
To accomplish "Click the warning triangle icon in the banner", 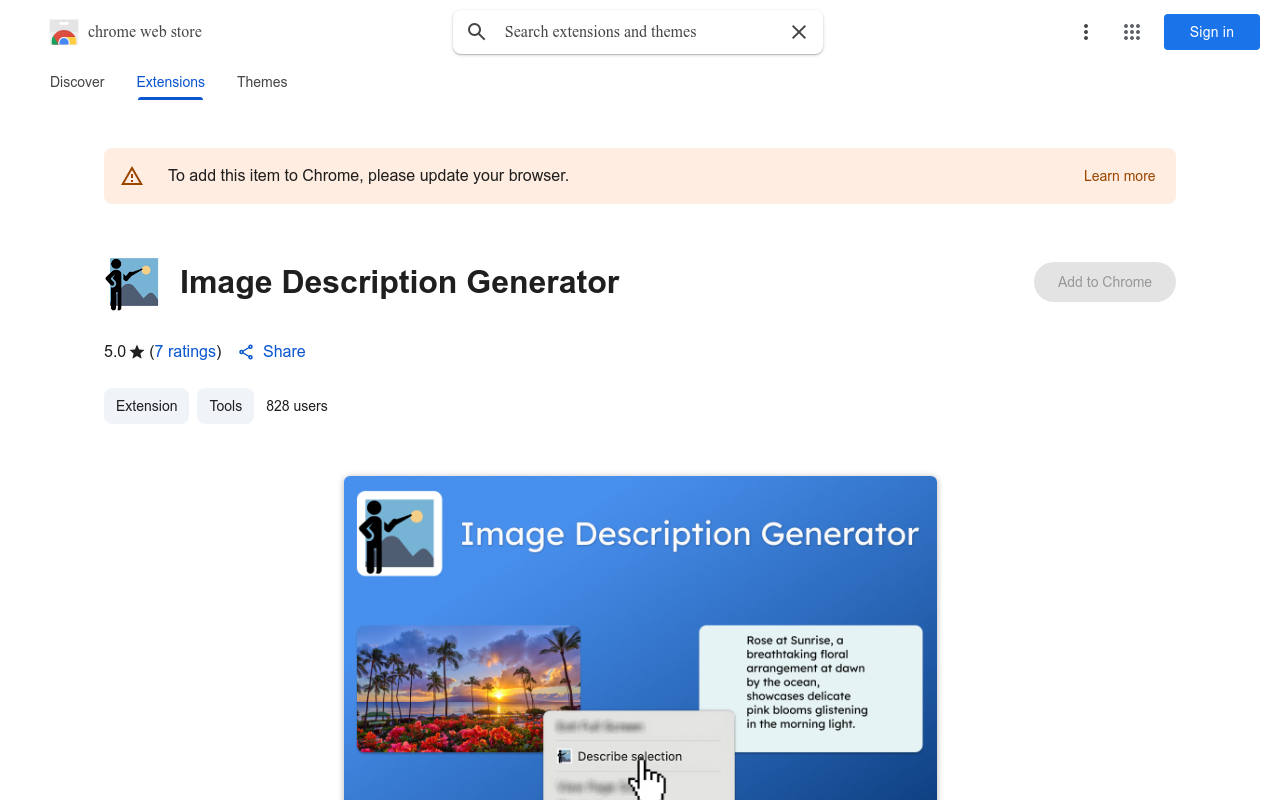I will point(132,176).
